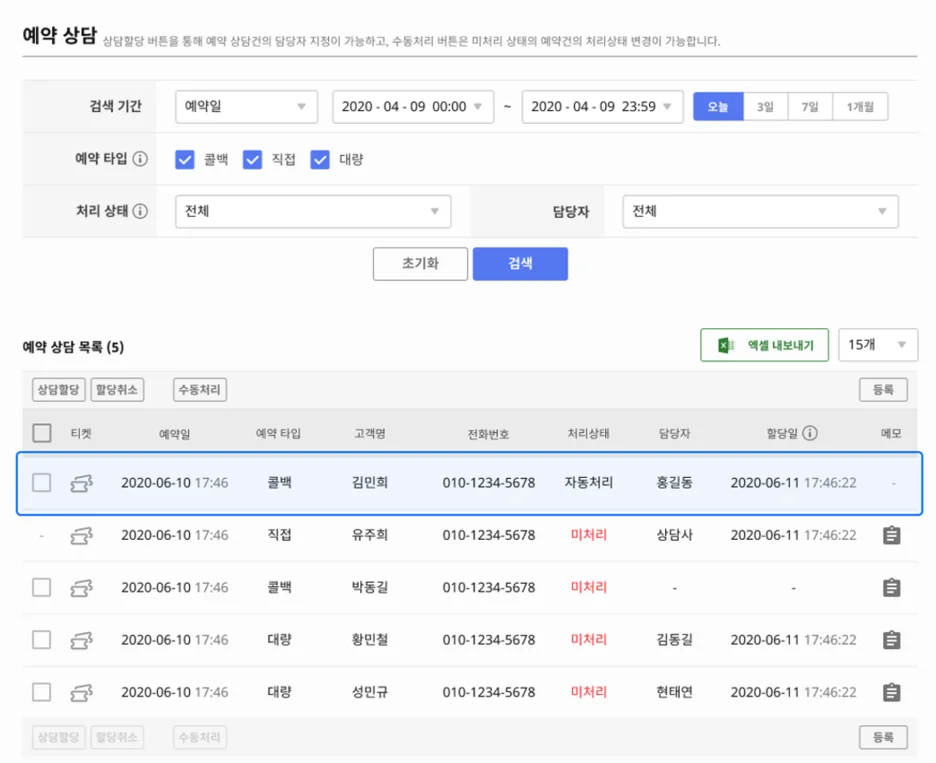Open the 담당자 dropdown

tap(760, 211)
